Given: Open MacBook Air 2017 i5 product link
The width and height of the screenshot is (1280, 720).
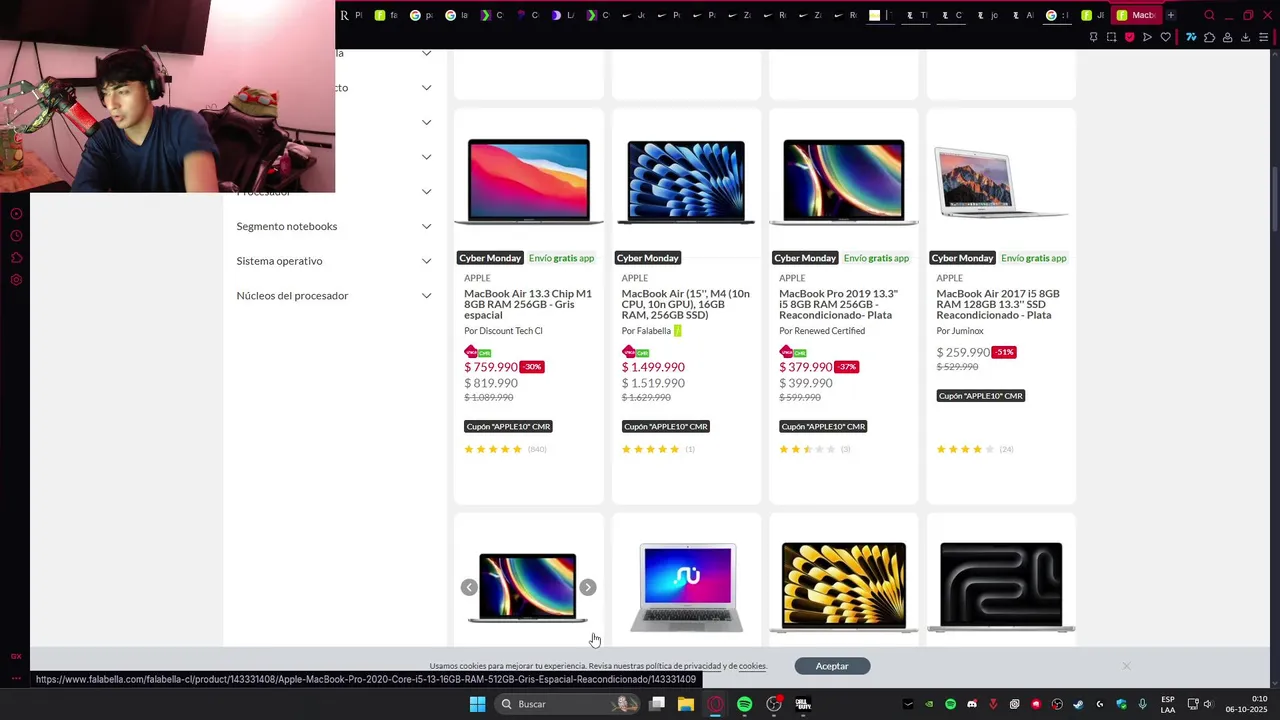Looking at the screenshot, I should tap(998, 304).
